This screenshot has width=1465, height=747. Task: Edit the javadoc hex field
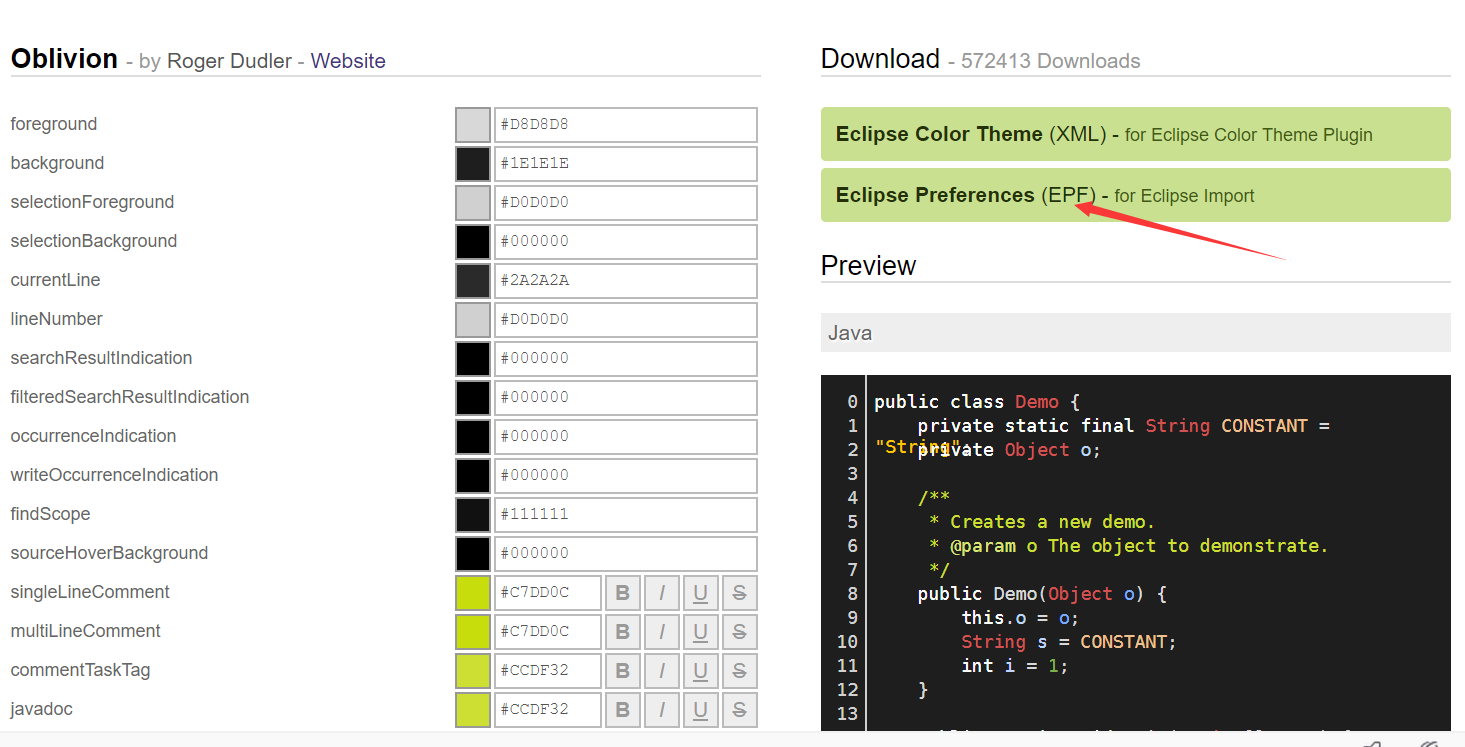[x=548, y=710]
